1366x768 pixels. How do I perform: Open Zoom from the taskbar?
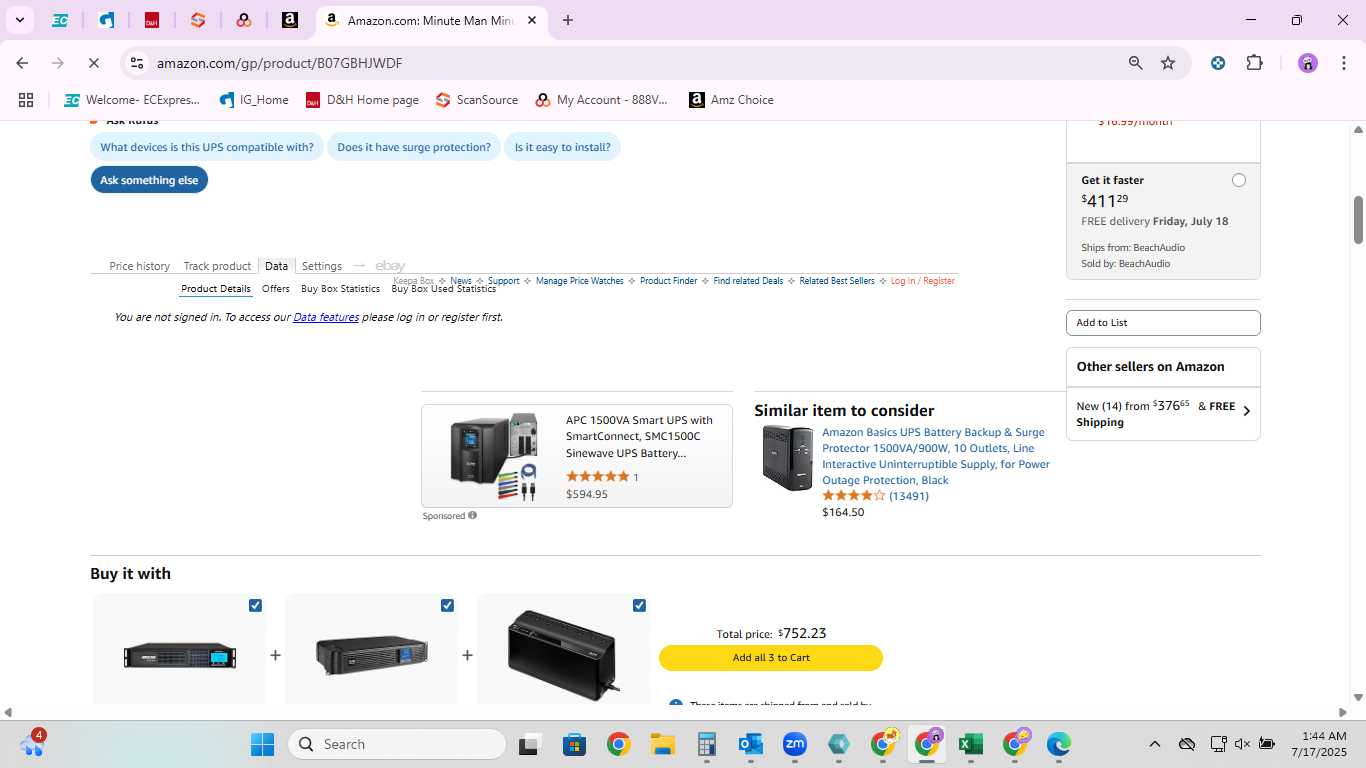pos(795,744)
